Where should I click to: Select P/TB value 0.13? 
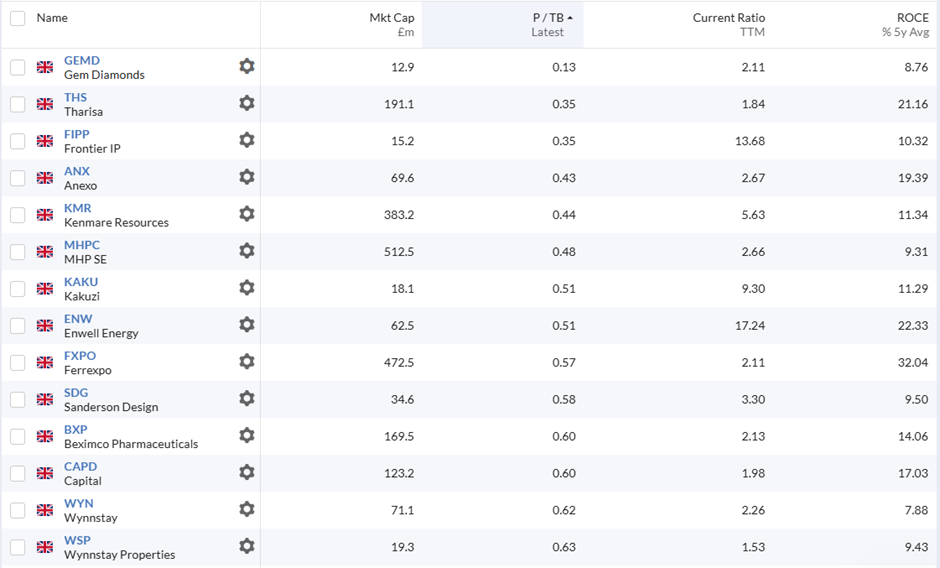[564, 67]
